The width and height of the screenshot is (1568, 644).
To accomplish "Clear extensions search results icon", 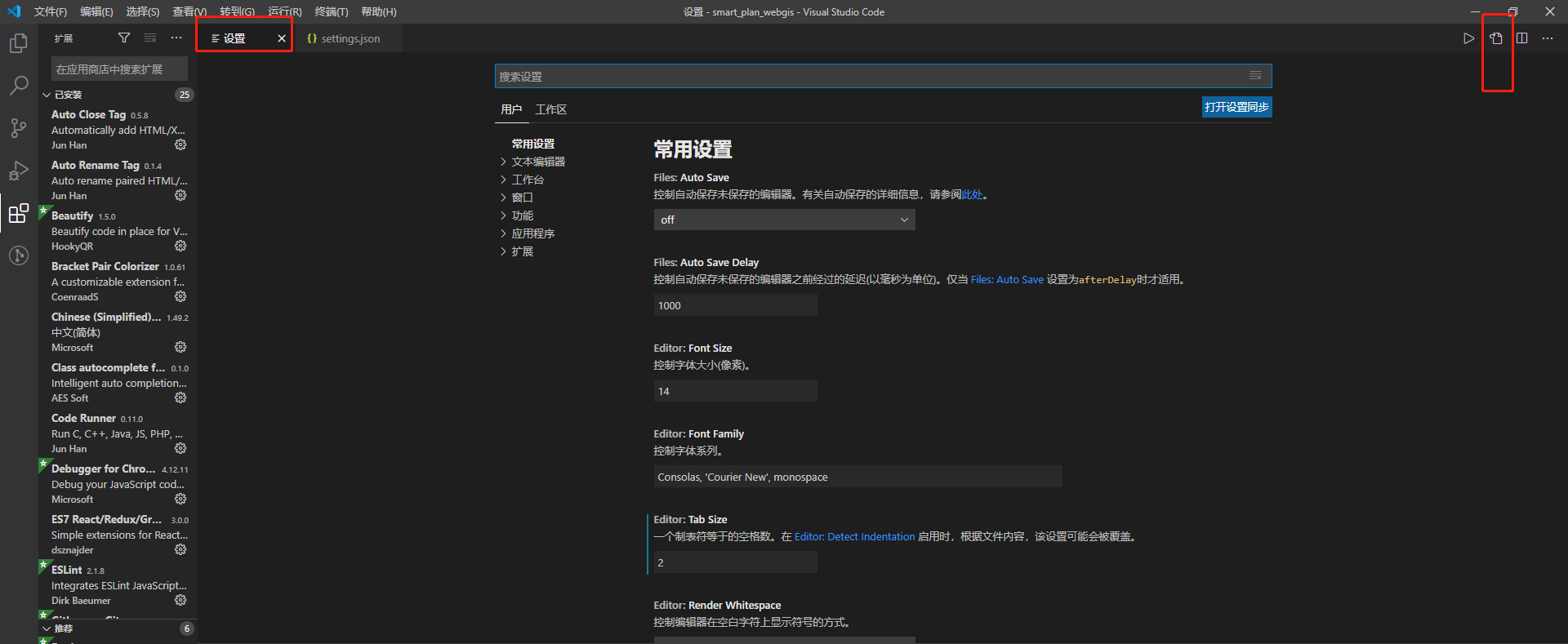I will point(150,38).
